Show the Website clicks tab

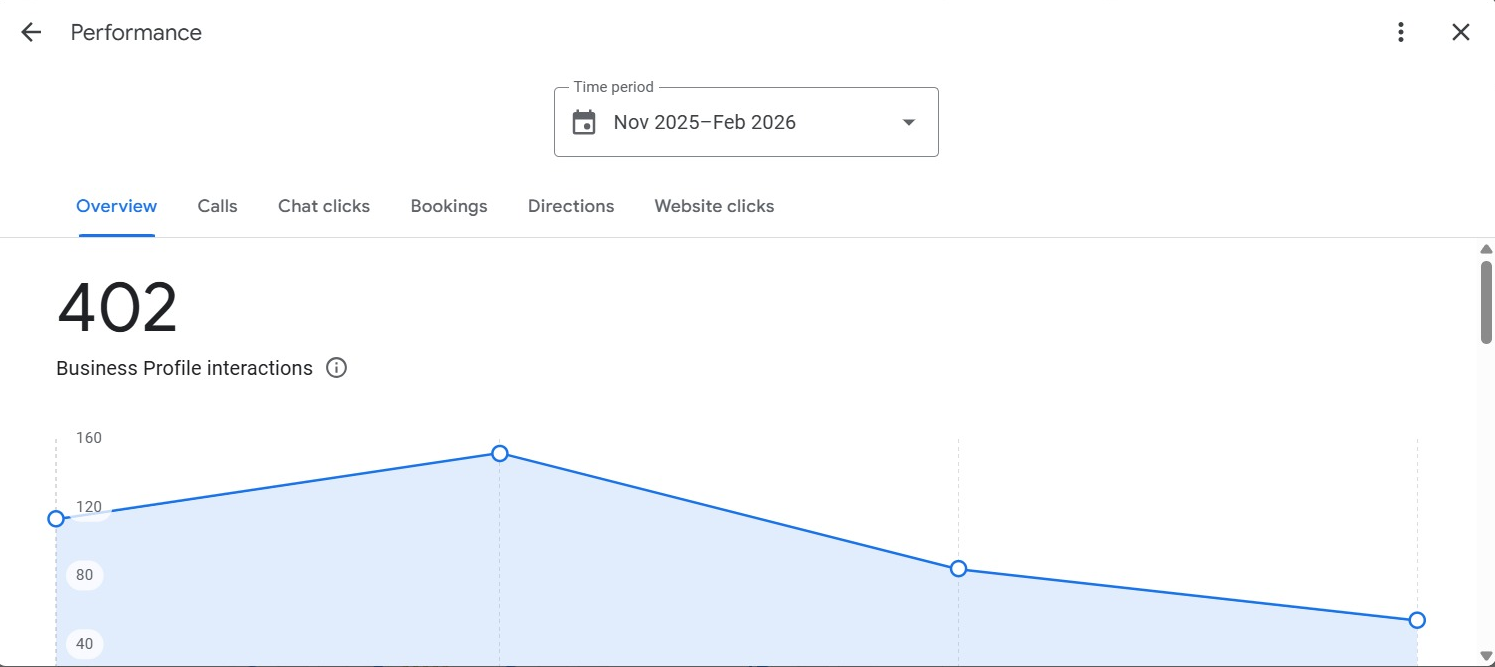pyautogui.click(x=714, y=206)
